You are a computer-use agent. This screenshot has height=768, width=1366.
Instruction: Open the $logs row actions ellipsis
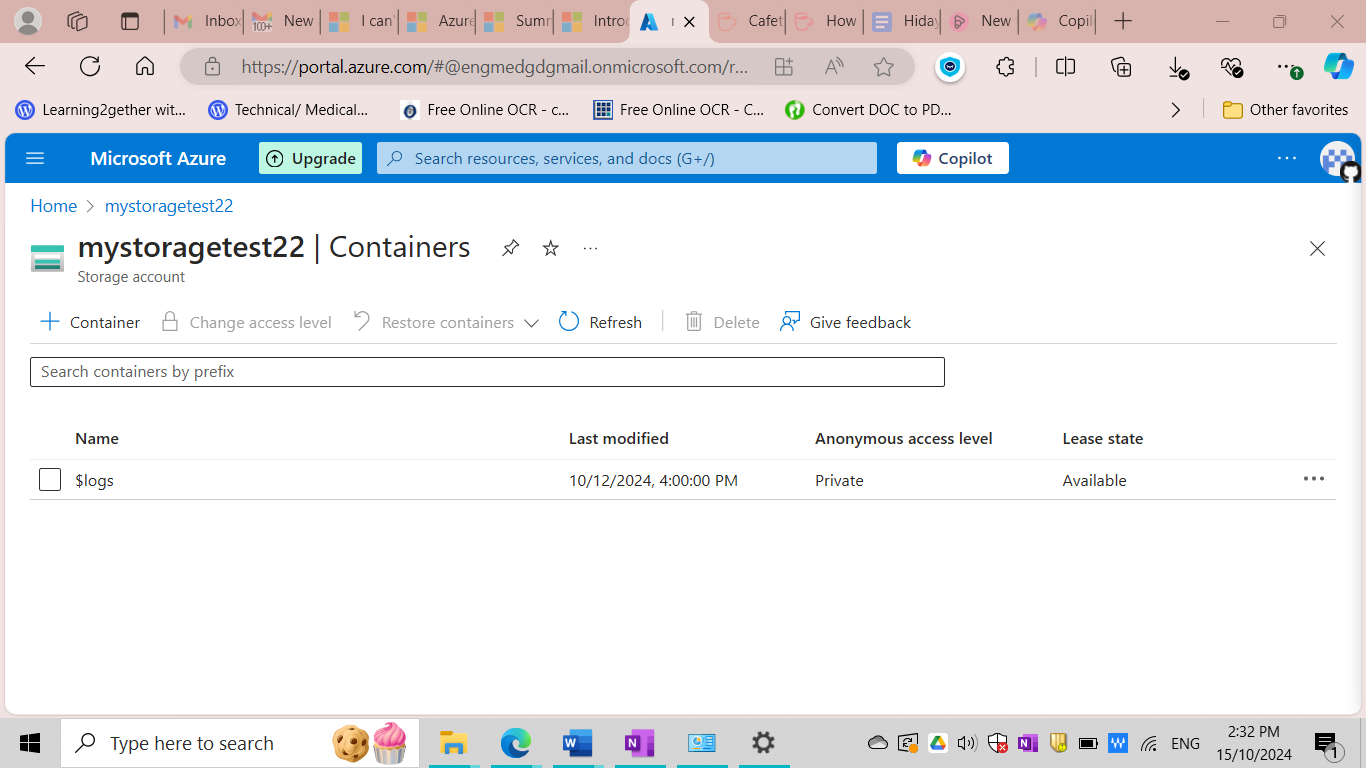pos(1313,479)
